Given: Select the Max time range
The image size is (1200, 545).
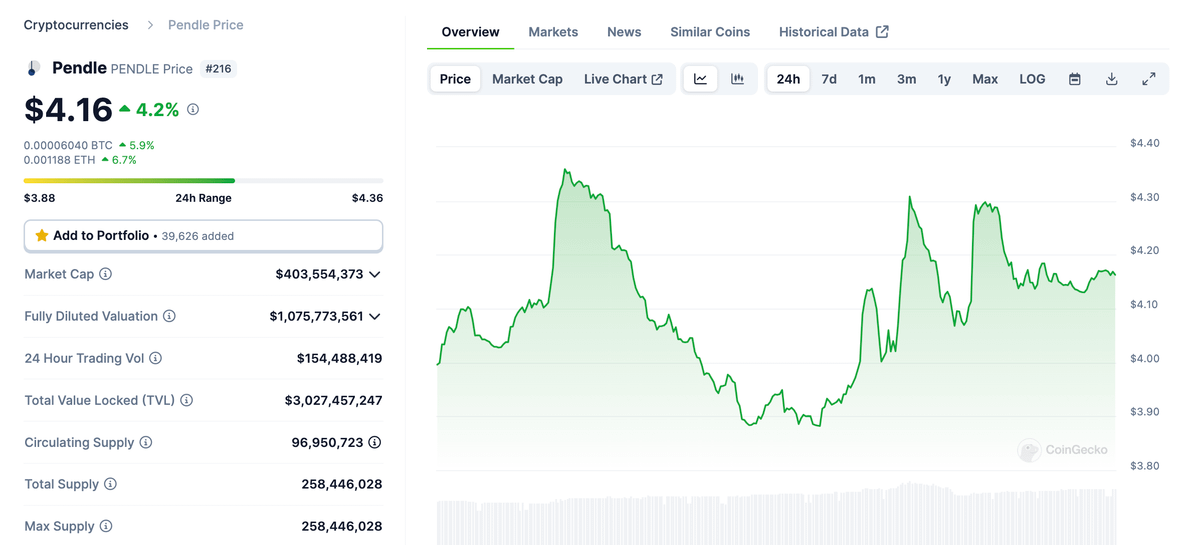Looking at the screenshot, I should (985, 79).
